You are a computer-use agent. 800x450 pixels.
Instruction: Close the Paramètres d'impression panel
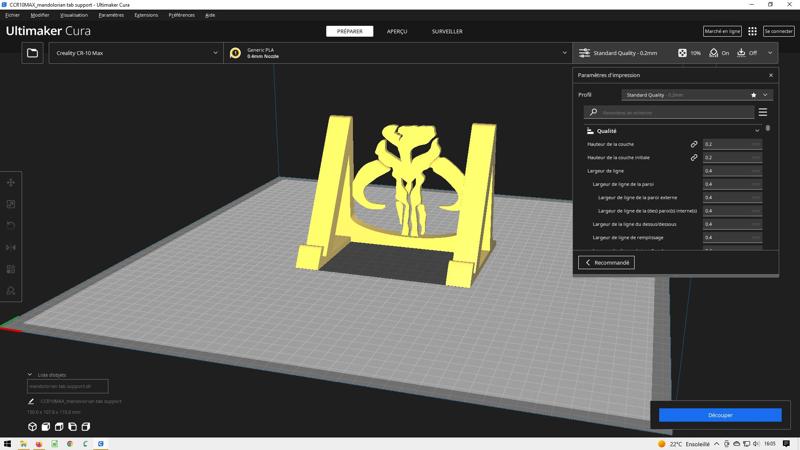click(771, 76)
